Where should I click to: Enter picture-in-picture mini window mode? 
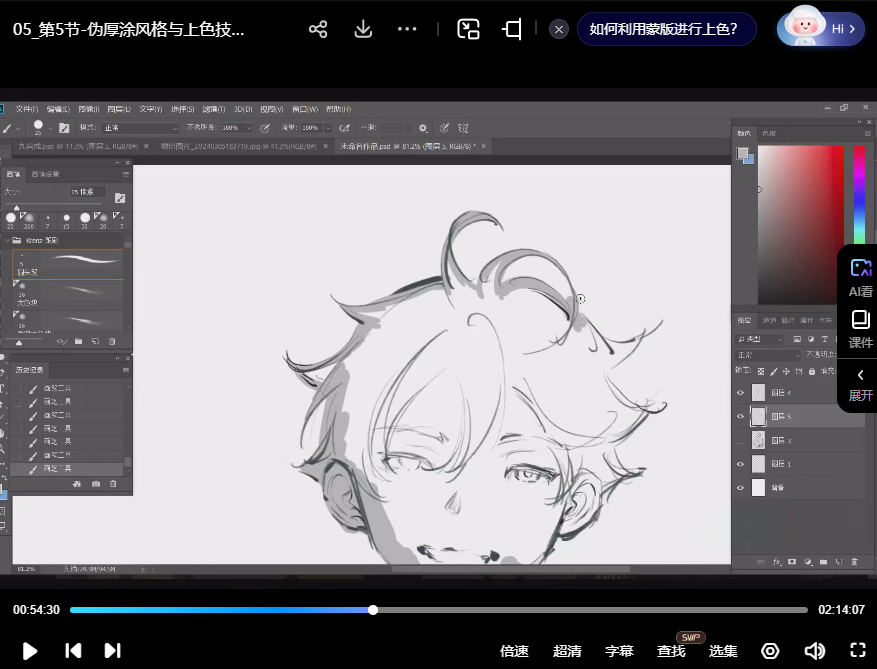tap(468, 29)
